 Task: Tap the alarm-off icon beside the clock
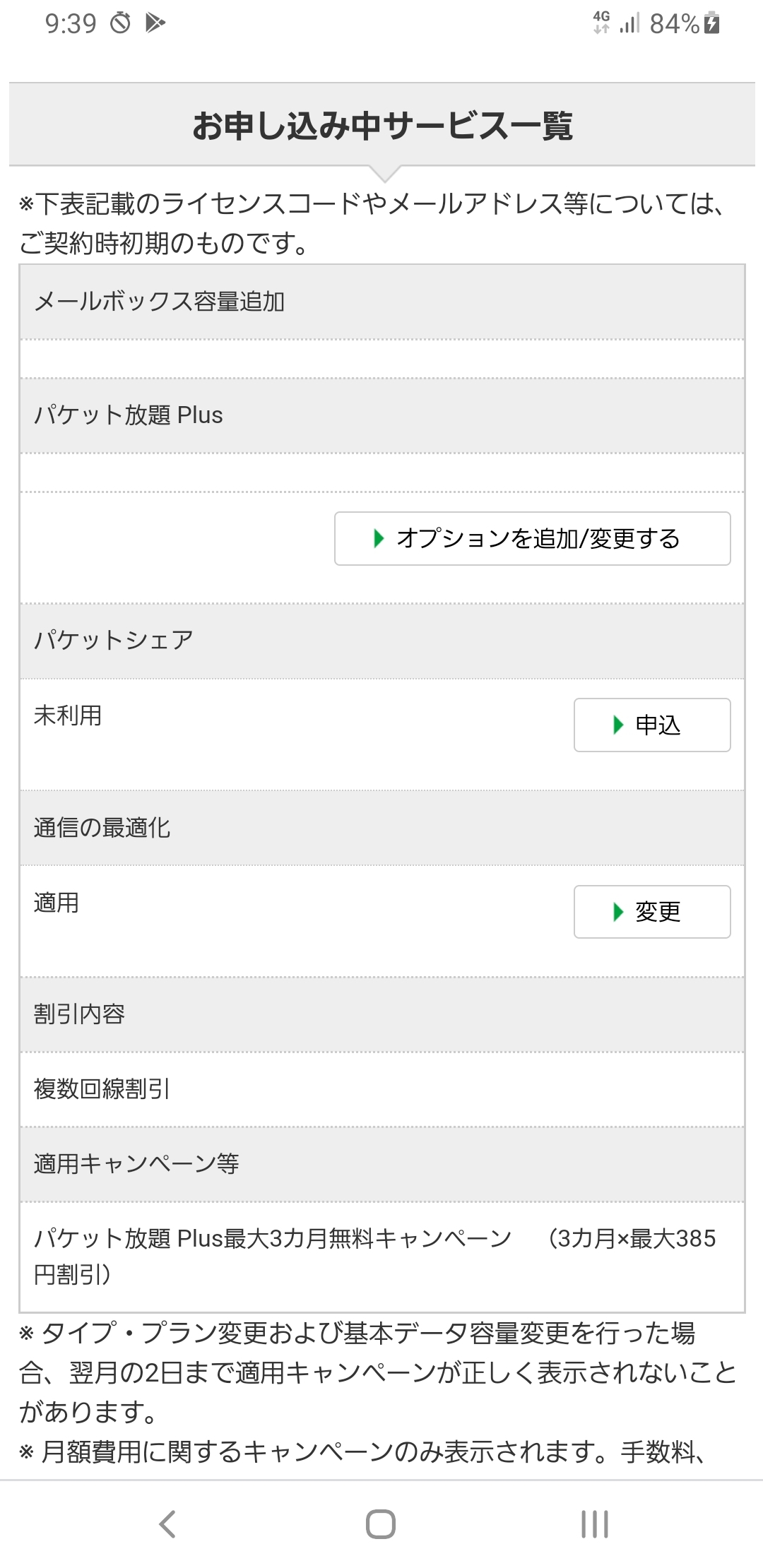tap(120, 23)
